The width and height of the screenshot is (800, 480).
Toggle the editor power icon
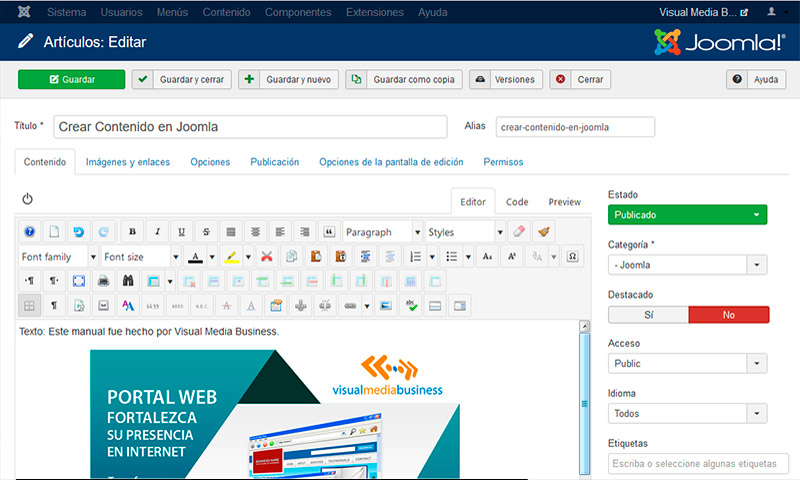pos(28,198)
